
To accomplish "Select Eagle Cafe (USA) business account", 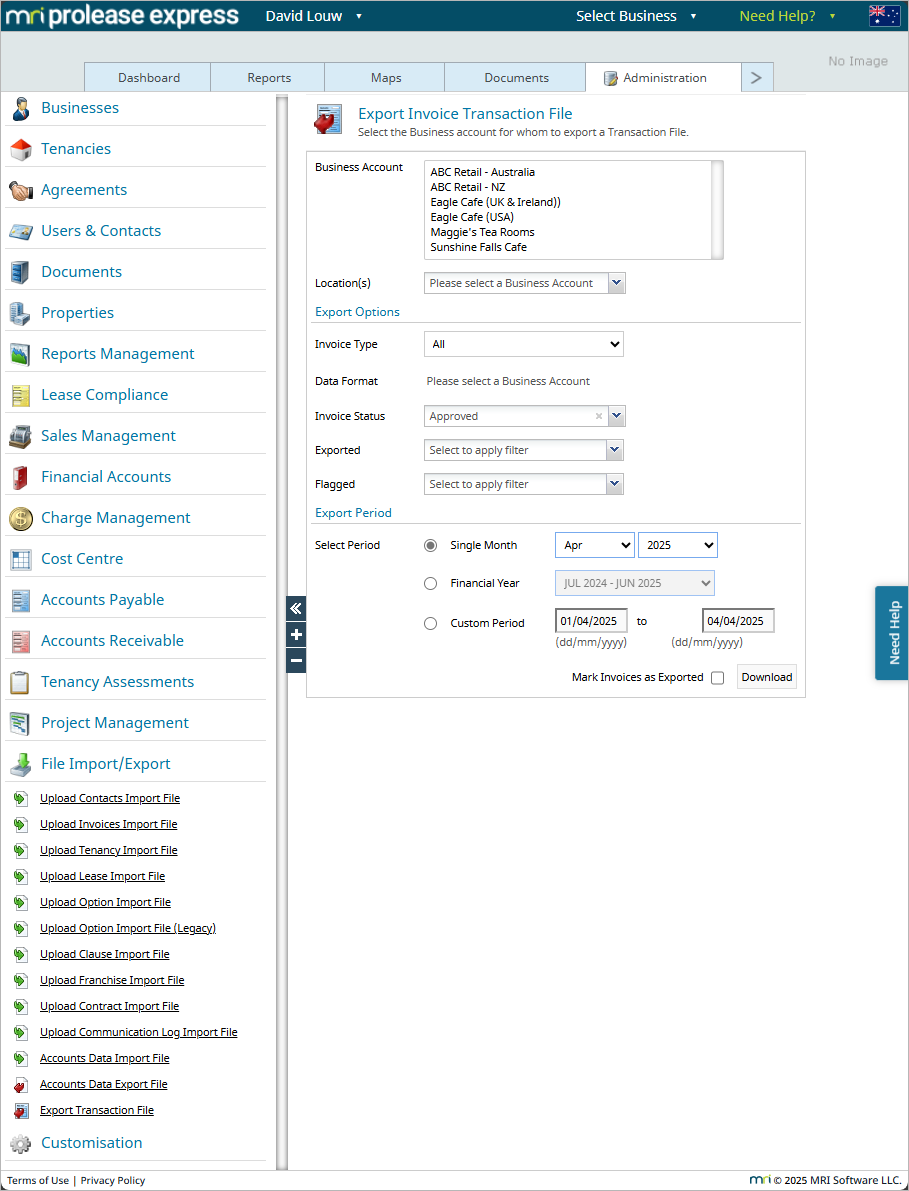I will (472, 217).
